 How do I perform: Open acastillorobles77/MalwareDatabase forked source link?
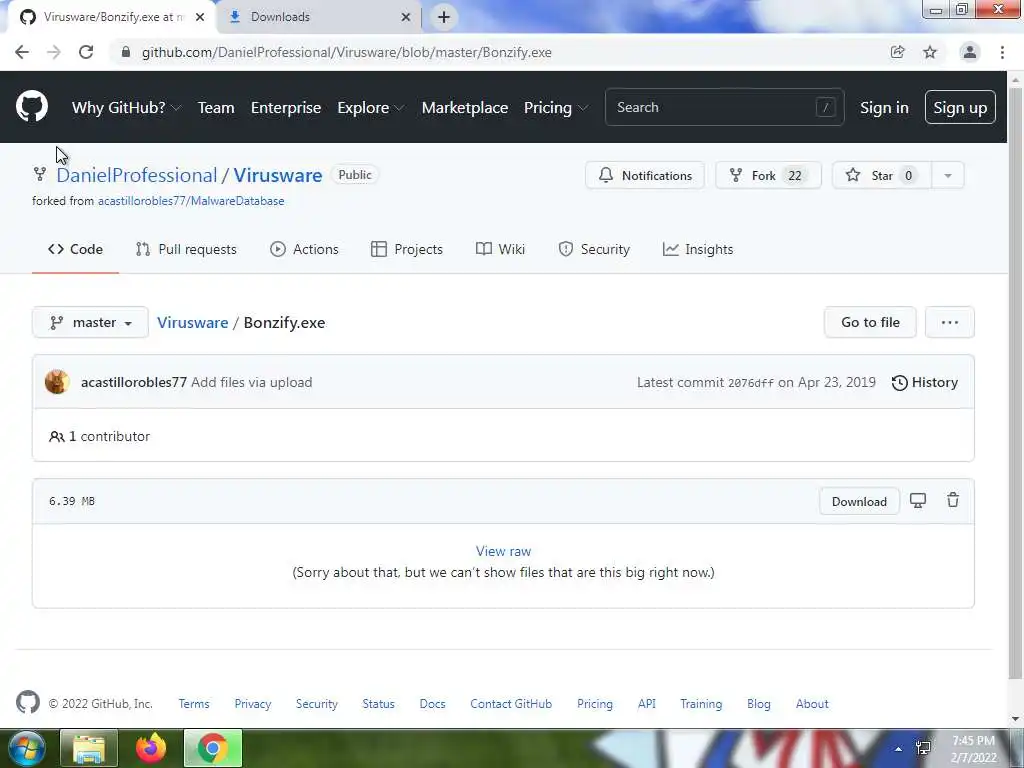coord(191,201)
